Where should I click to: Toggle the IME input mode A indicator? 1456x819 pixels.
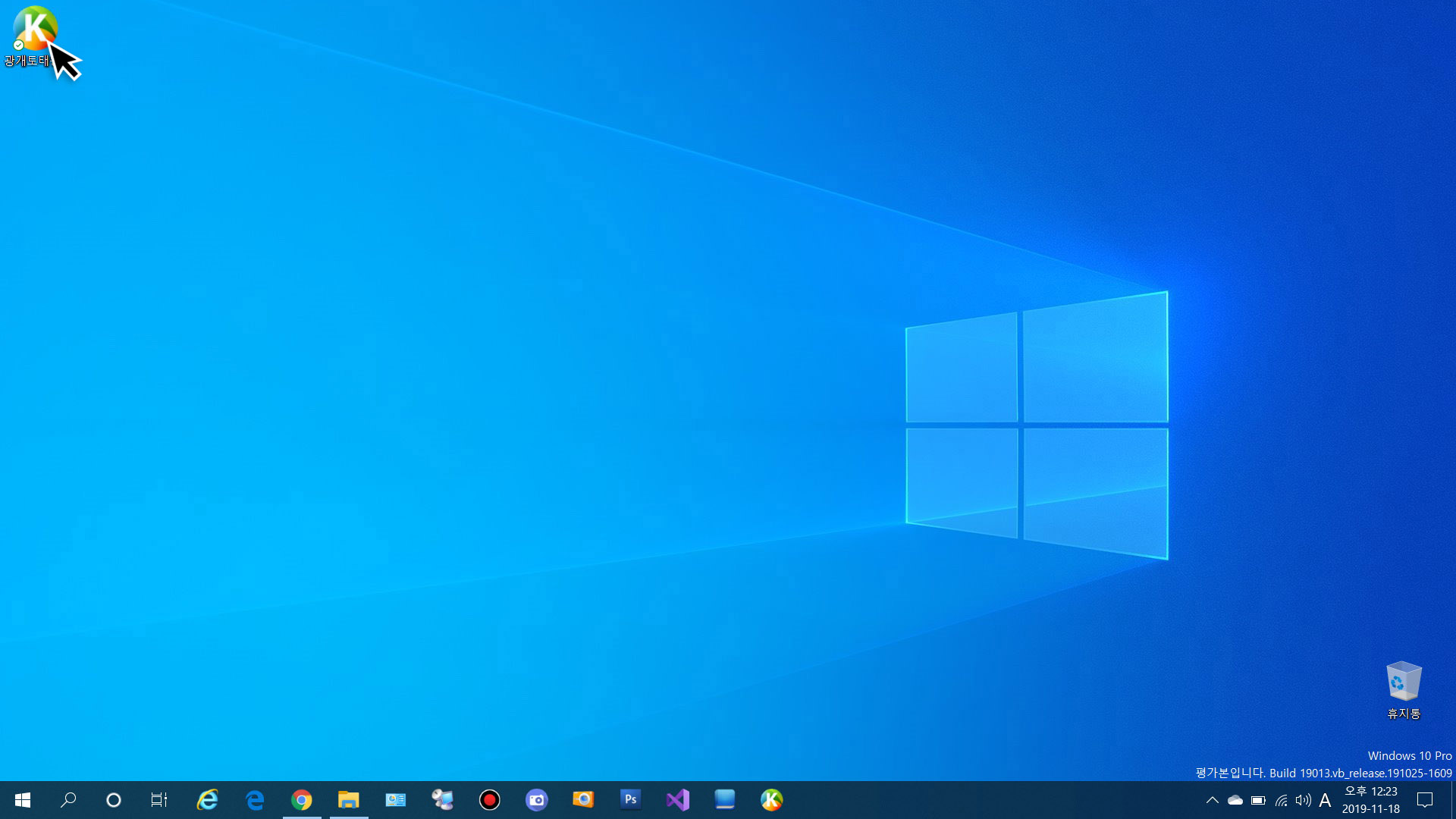tap(1325, 800)
